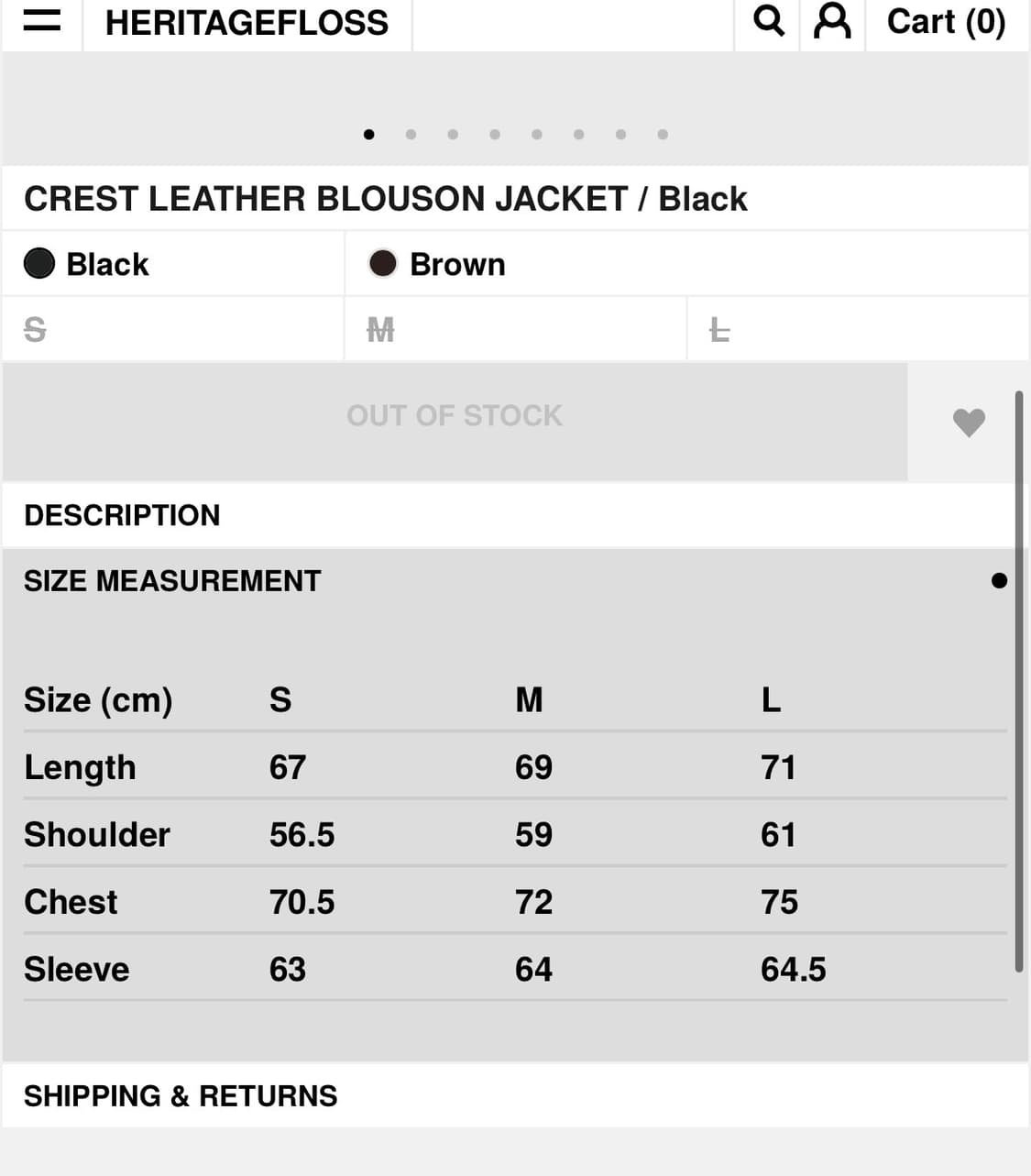Click the search magnifier icon
Image resolution: width=1031 pixels, height=1176 pixels.
768,20
